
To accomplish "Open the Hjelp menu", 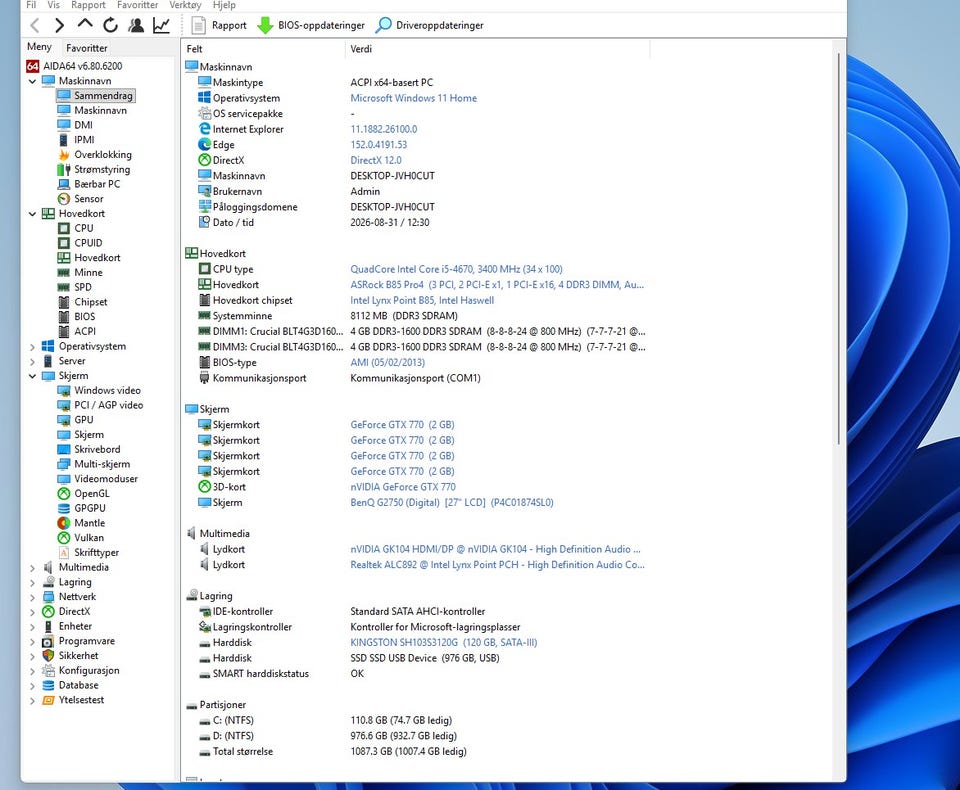I will (224, 5).
